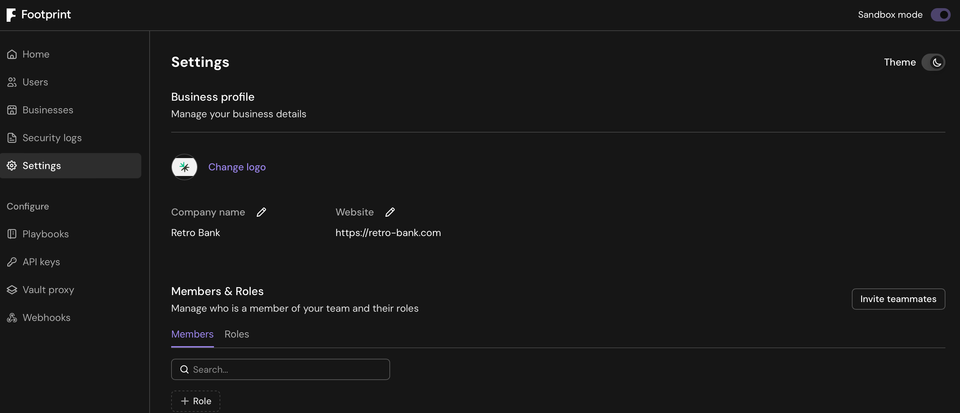
Task: Click the Webhooks icon
Action: click(12, 318)
